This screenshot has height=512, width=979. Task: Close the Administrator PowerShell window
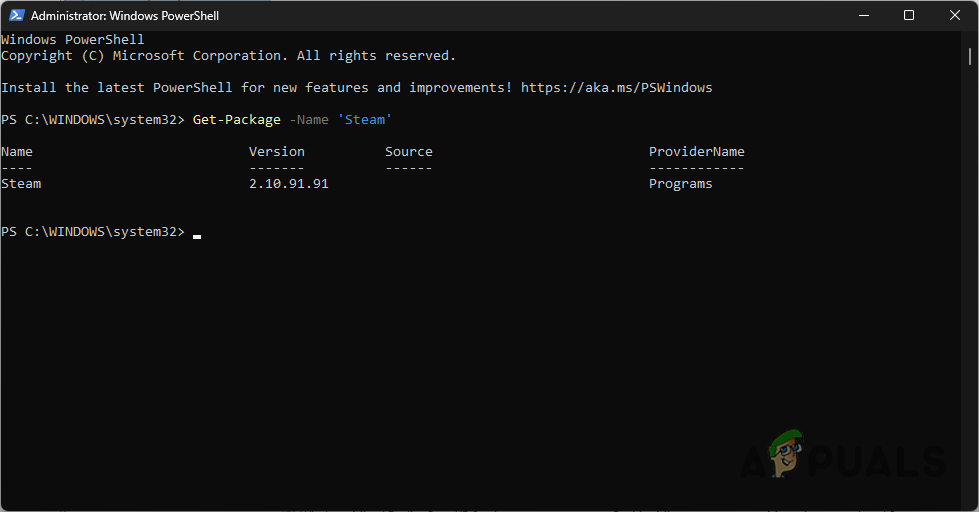[955, 15]
